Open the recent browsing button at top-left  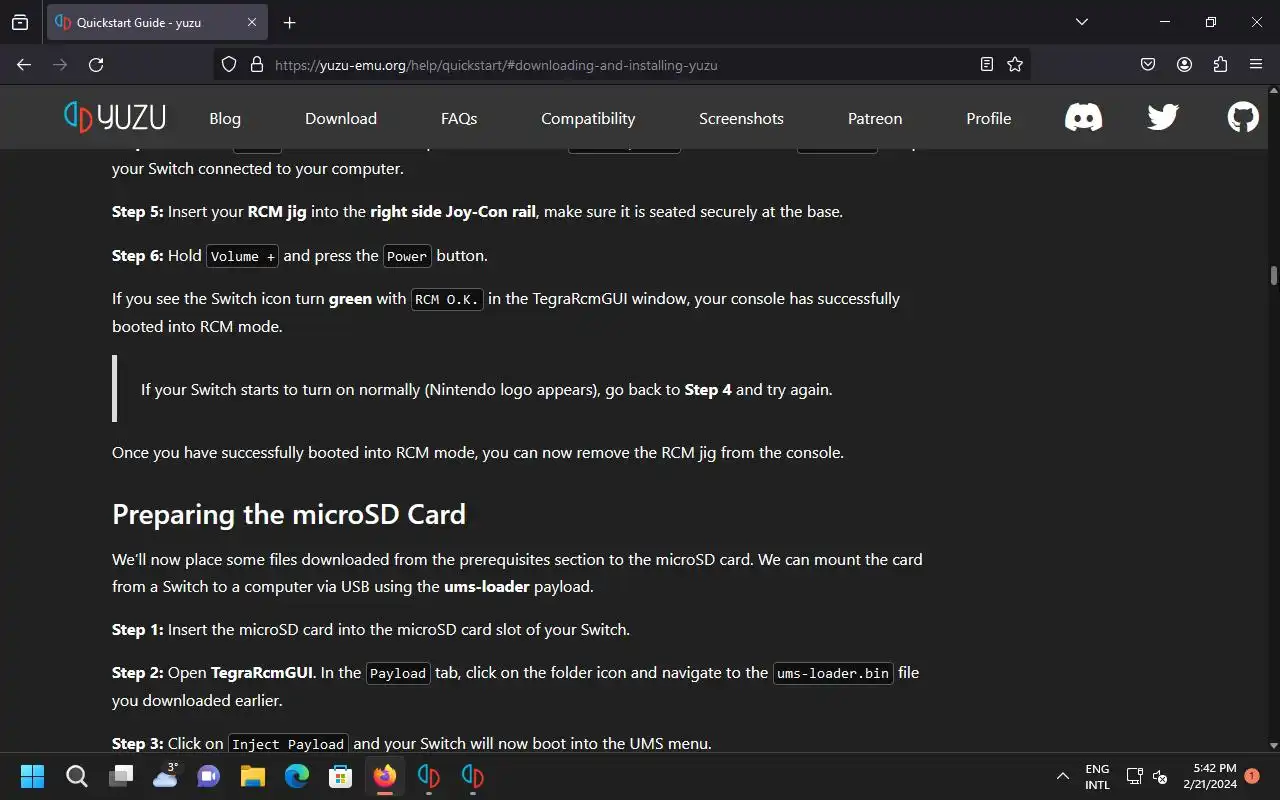coord(20,22)
